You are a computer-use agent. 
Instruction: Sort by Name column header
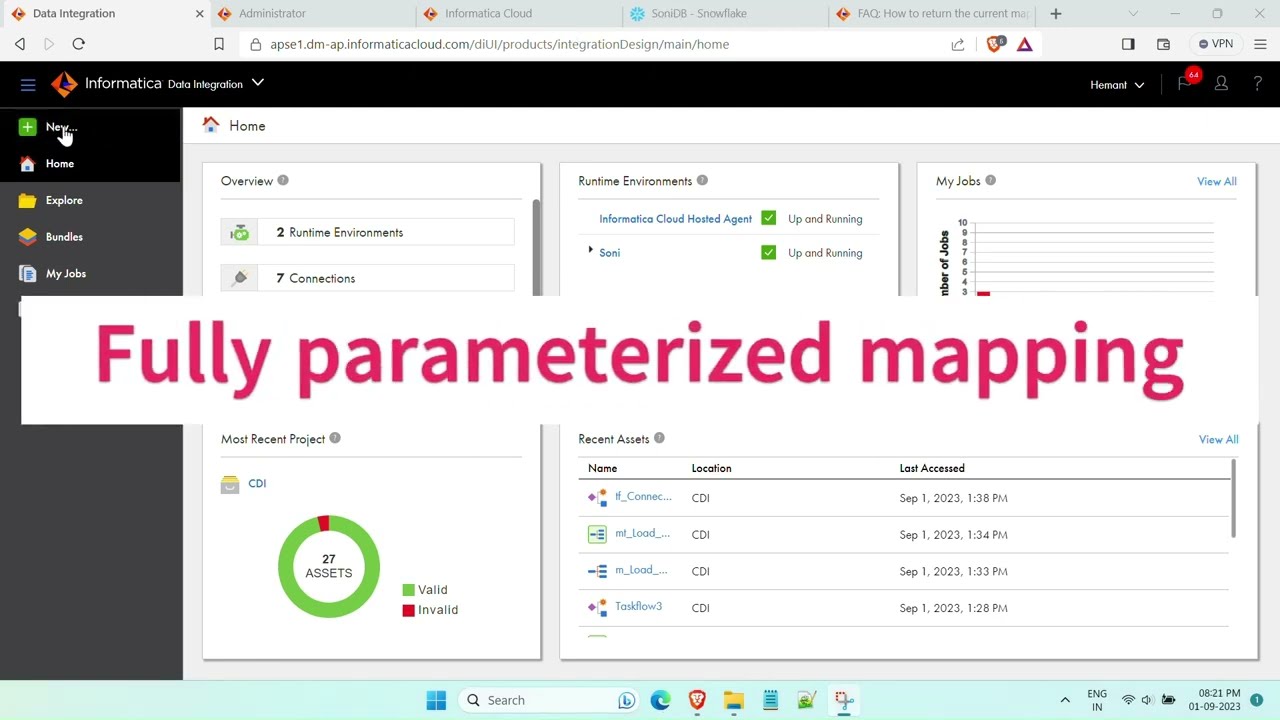click(602, 468)
